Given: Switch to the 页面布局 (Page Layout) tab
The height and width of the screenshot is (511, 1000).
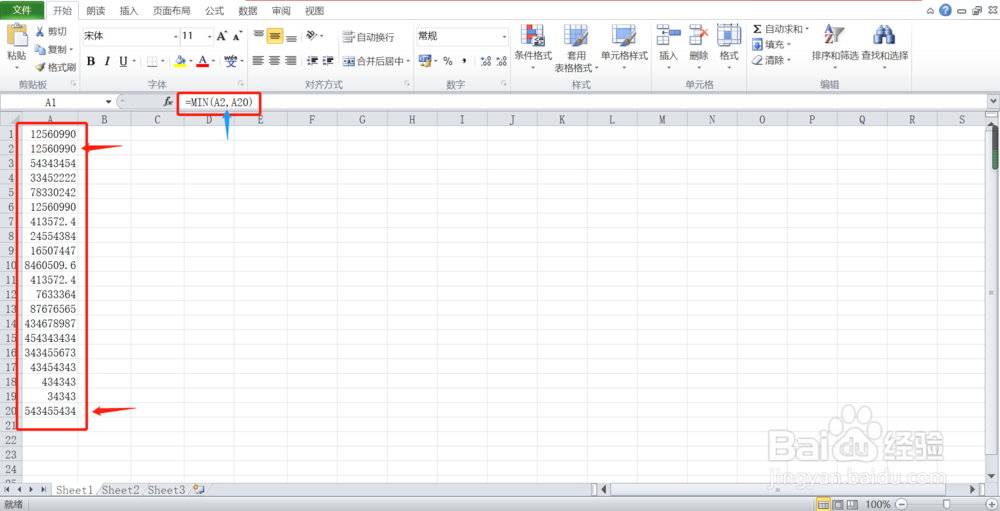Looking at the screenshot, I should [171, 11].
